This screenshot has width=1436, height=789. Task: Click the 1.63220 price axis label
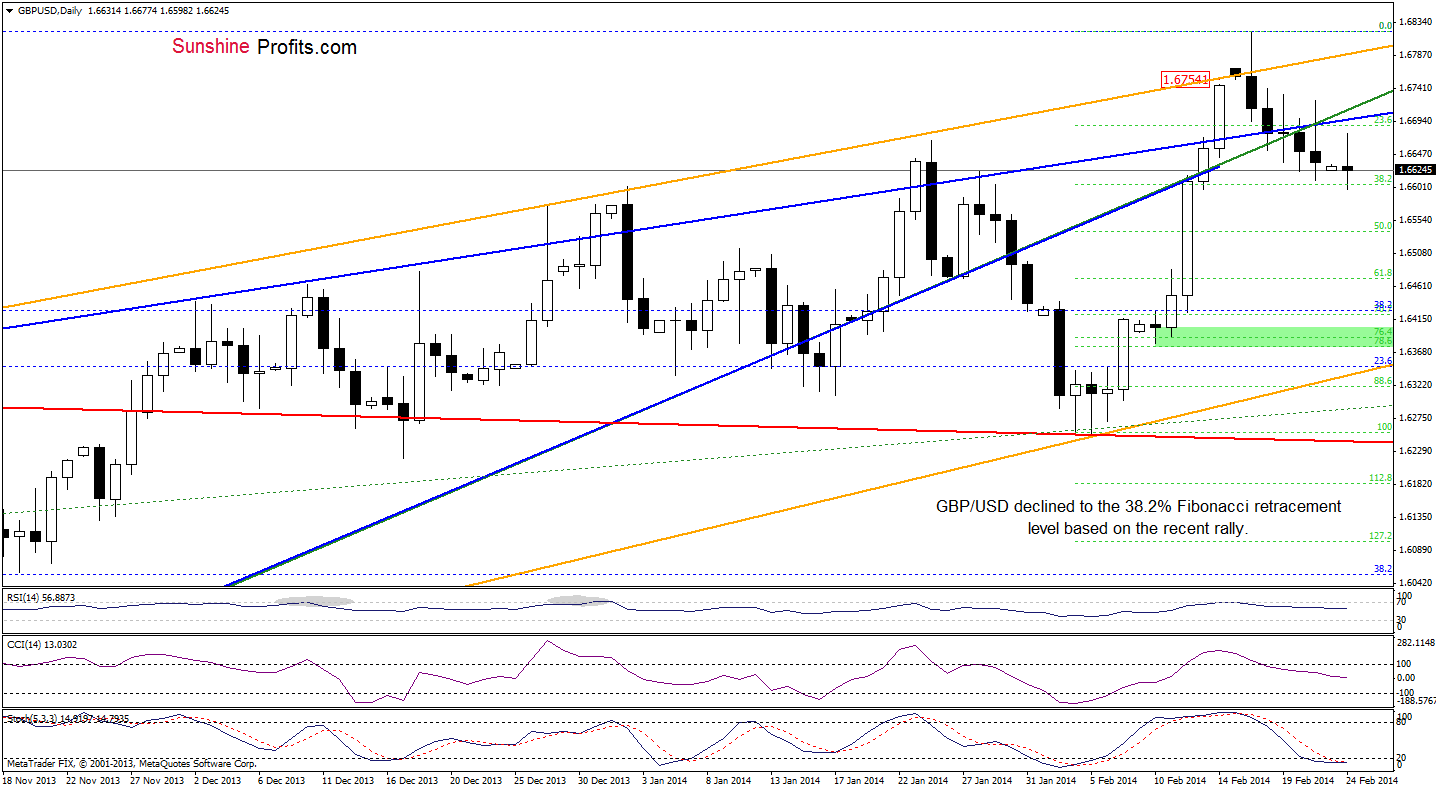pos(1416,384)
